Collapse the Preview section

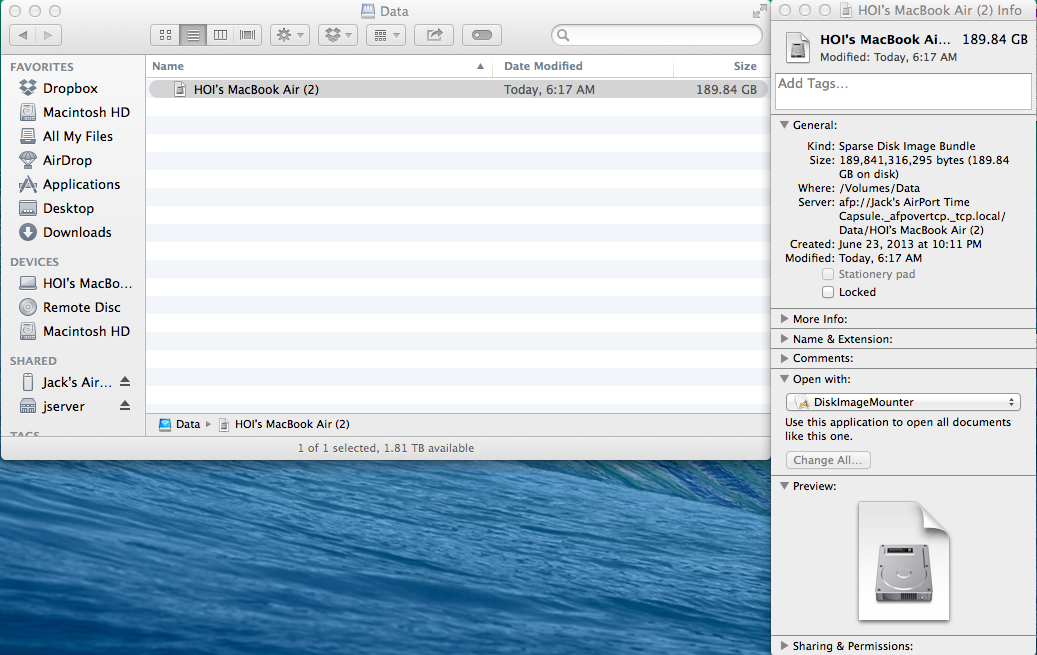pyautogui.click(x=784, y=486)
